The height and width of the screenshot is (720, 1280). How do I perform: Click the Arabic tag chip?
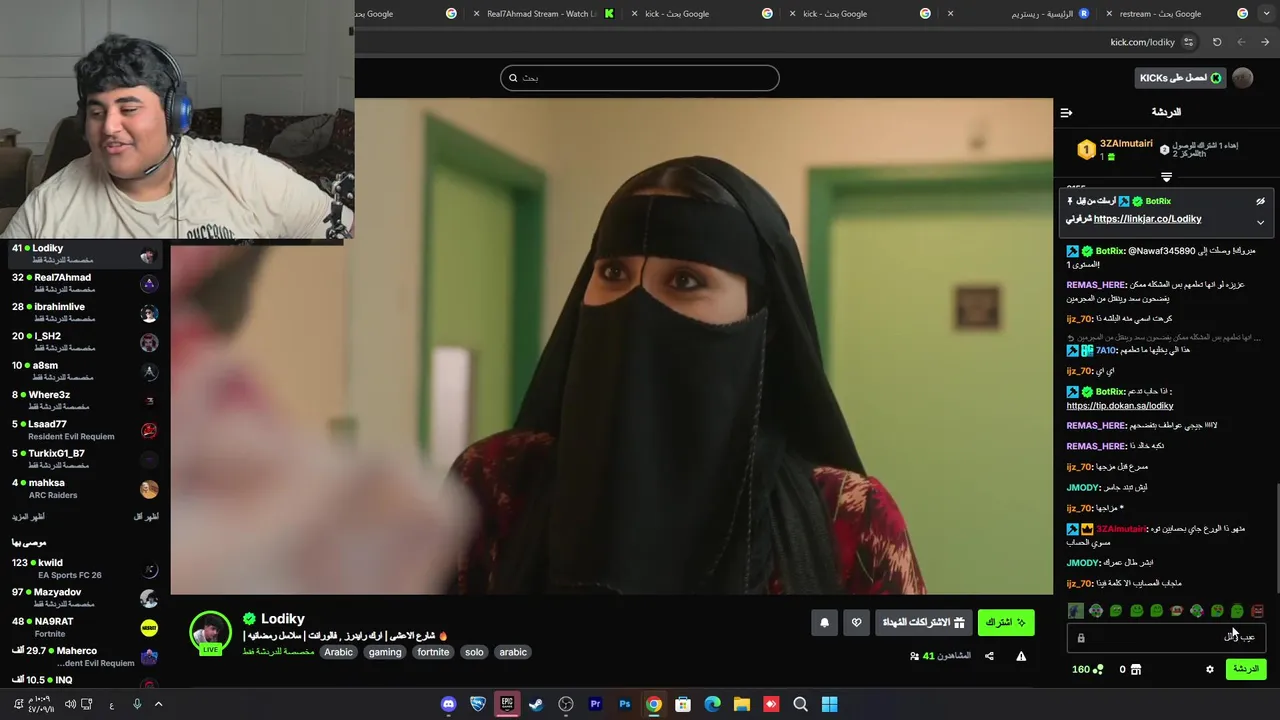338,652
